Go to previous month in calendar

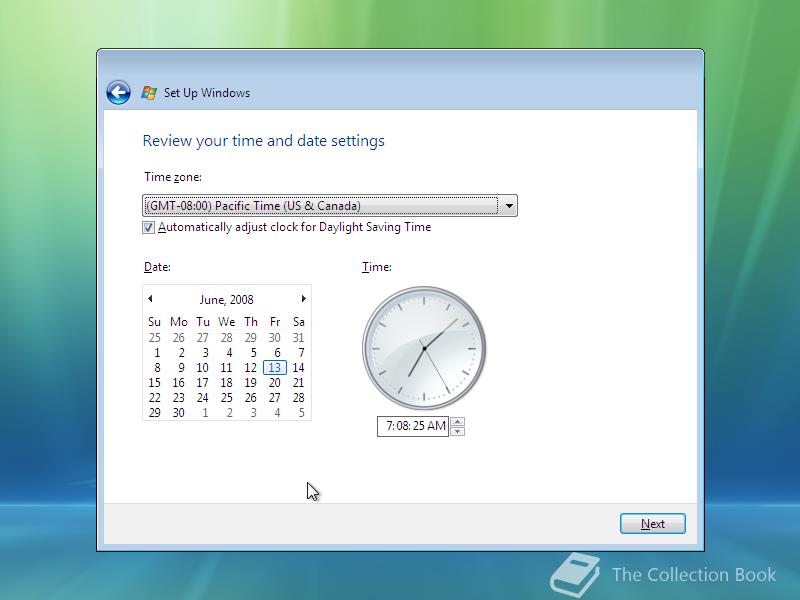click(150, 298)
